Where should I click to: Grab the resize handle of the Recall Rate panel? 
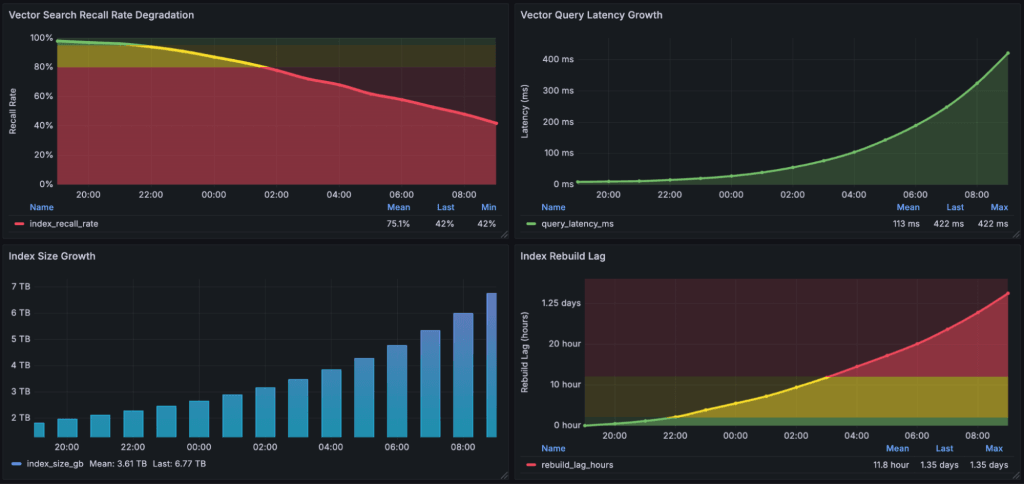[x=504, y=234]
